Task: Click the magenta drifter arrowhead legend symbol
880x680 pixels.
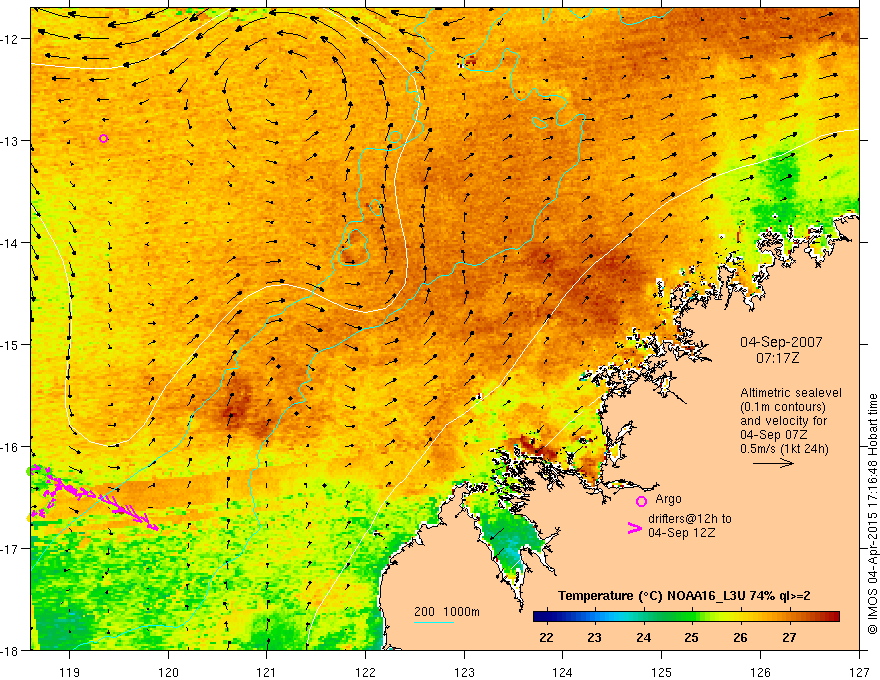Action: point(635,528)
